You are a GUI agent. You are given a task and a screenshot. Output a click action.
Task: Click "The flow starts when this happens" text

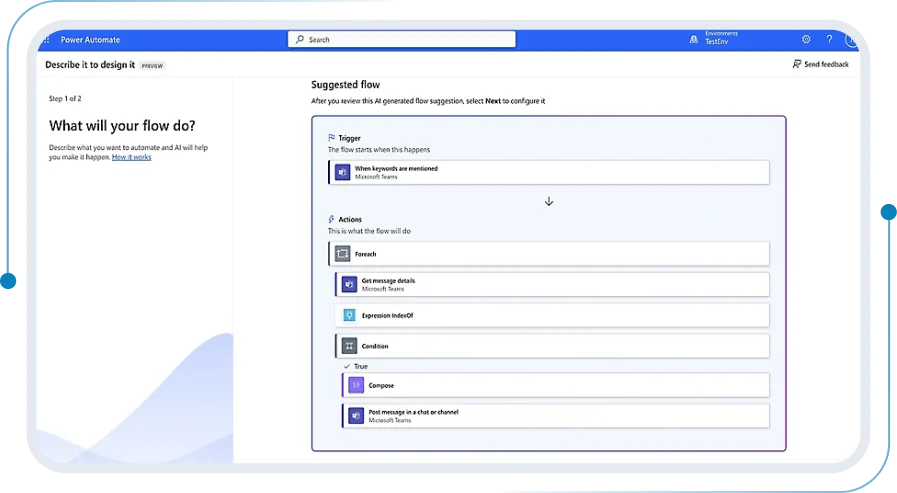(379, 150)
